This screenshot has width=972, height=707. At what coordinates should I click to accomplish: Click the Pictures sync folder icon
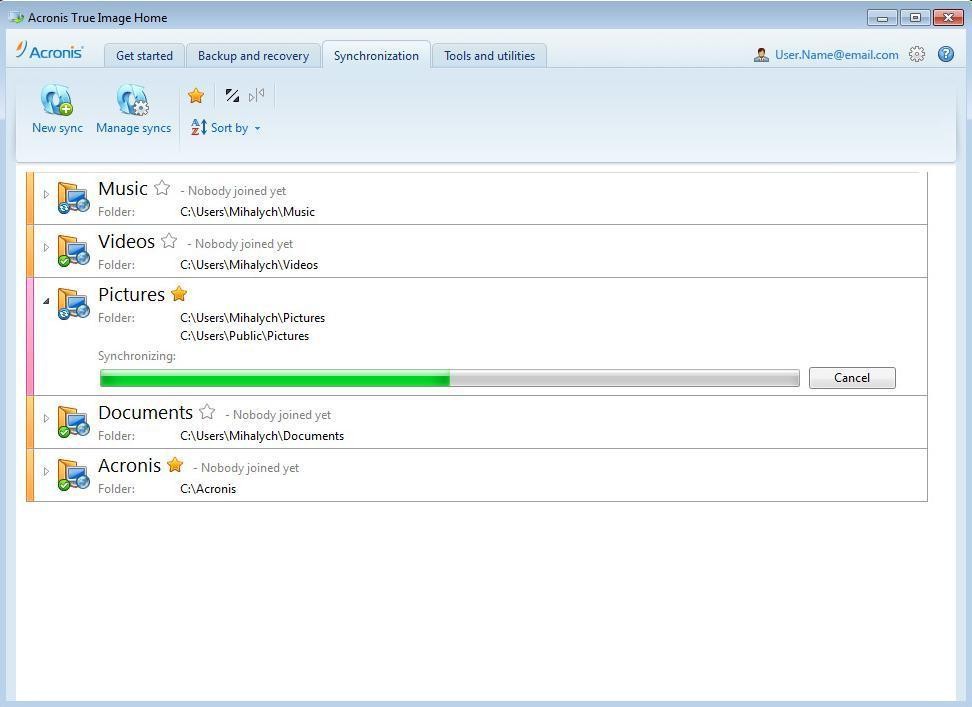tap(73, 304)
